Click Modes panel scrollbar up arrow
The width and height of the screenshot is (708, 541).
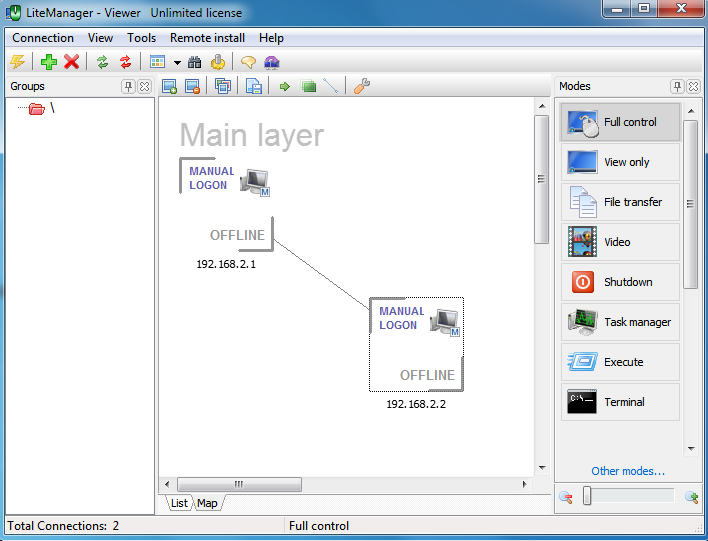coord(691,111)
